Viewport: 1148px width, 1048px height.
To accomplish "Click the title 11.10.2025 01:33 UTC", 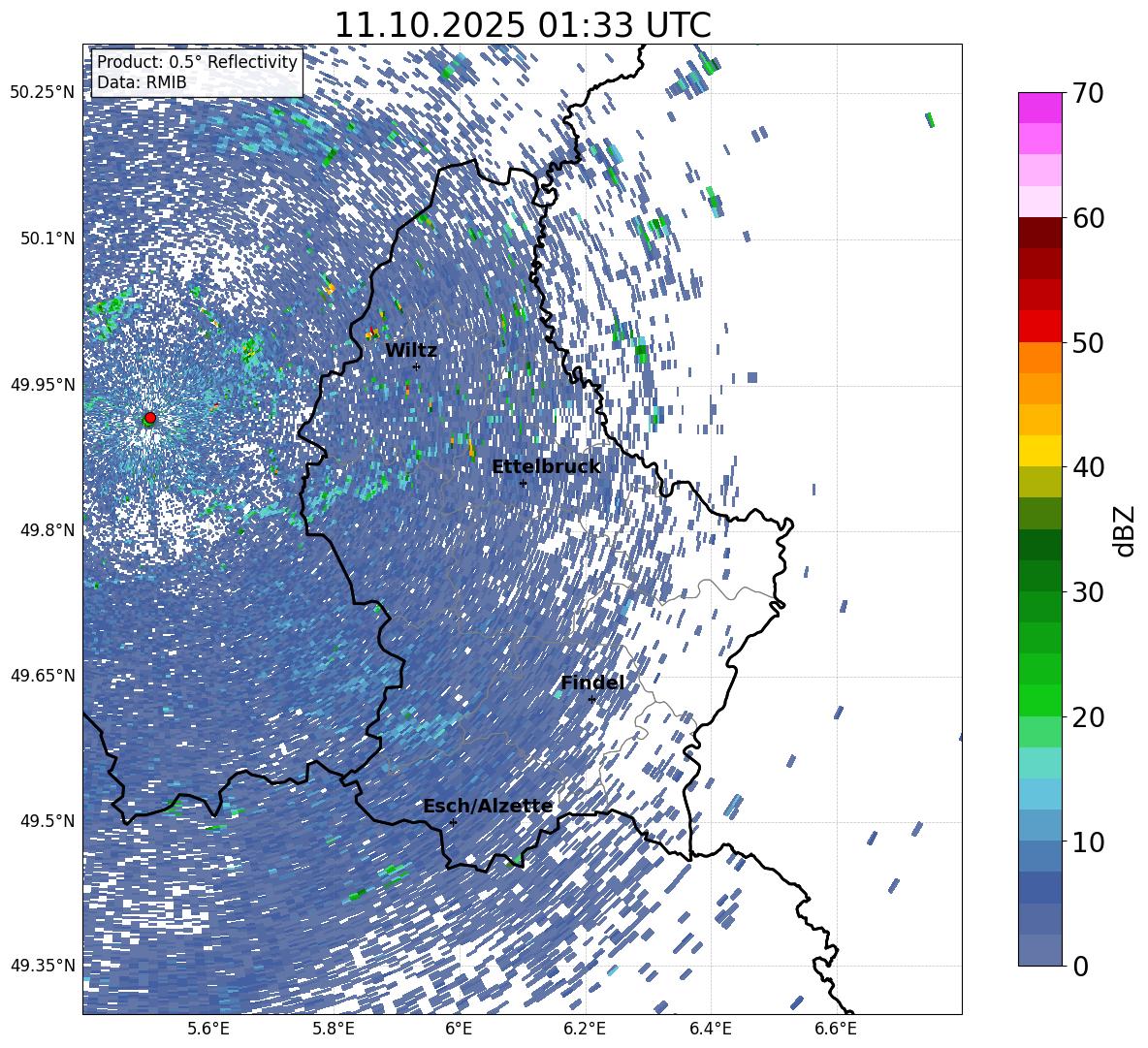I will pyautogui.click(x=523, y=25).
